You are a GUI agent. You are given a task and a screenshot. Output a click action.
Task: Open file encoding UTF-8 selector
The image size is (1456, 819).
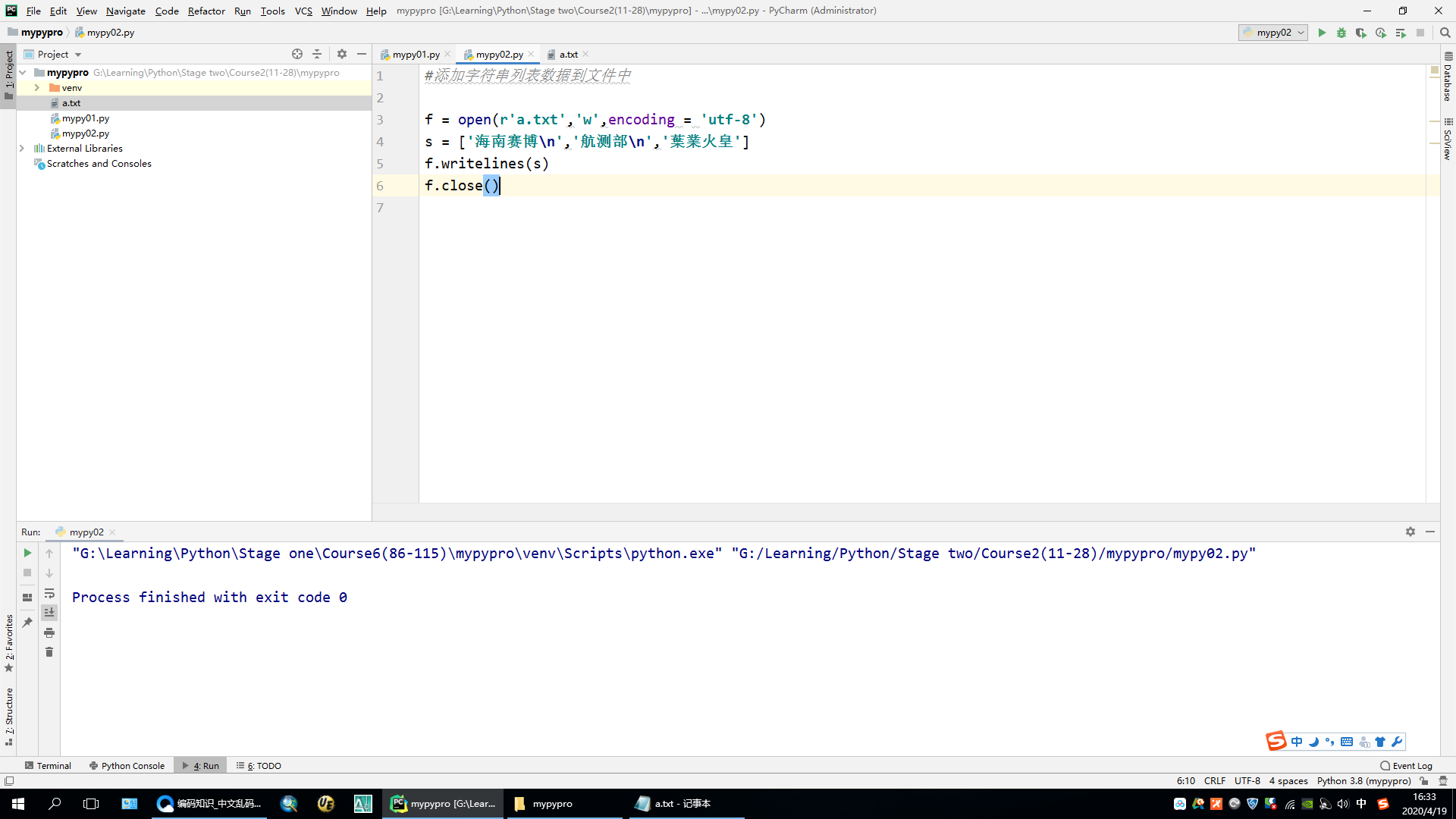coord(1247,780)
